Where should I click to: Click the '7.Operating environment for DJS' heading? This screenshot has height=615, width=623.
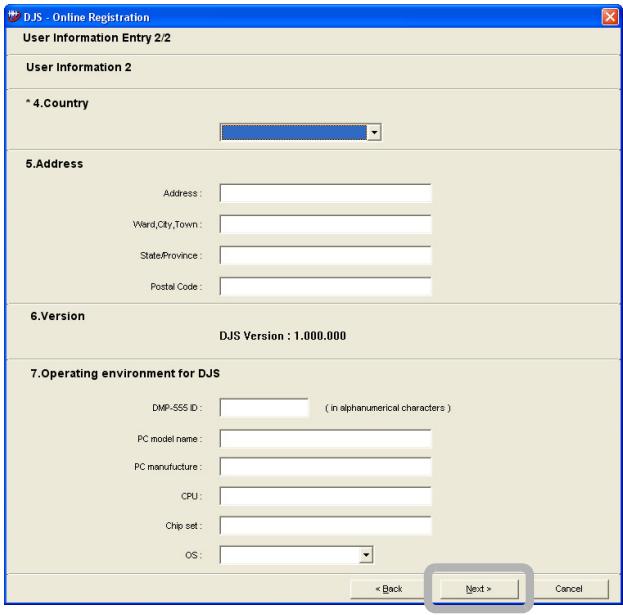125,374
